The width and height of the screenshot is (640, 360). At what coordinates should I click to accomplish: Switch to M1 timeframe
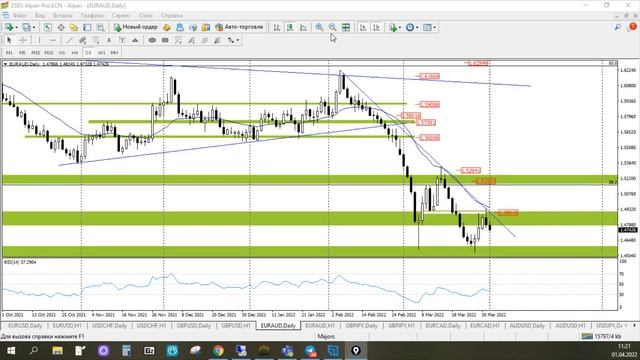pyautogui.click(x=9, y=53)
